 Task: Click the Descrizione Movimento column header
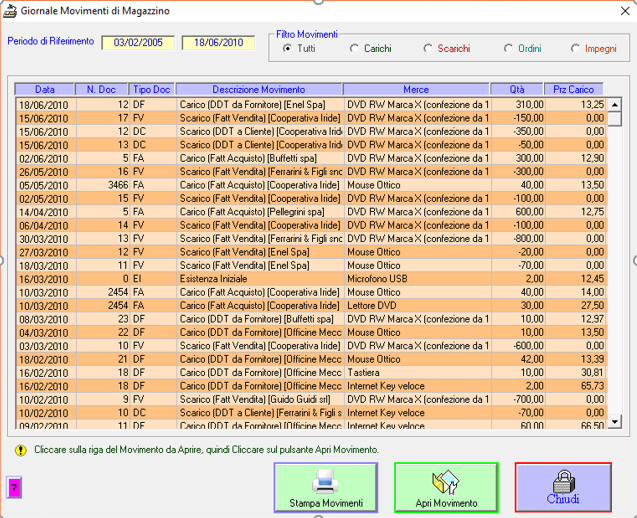coord(259,89)
